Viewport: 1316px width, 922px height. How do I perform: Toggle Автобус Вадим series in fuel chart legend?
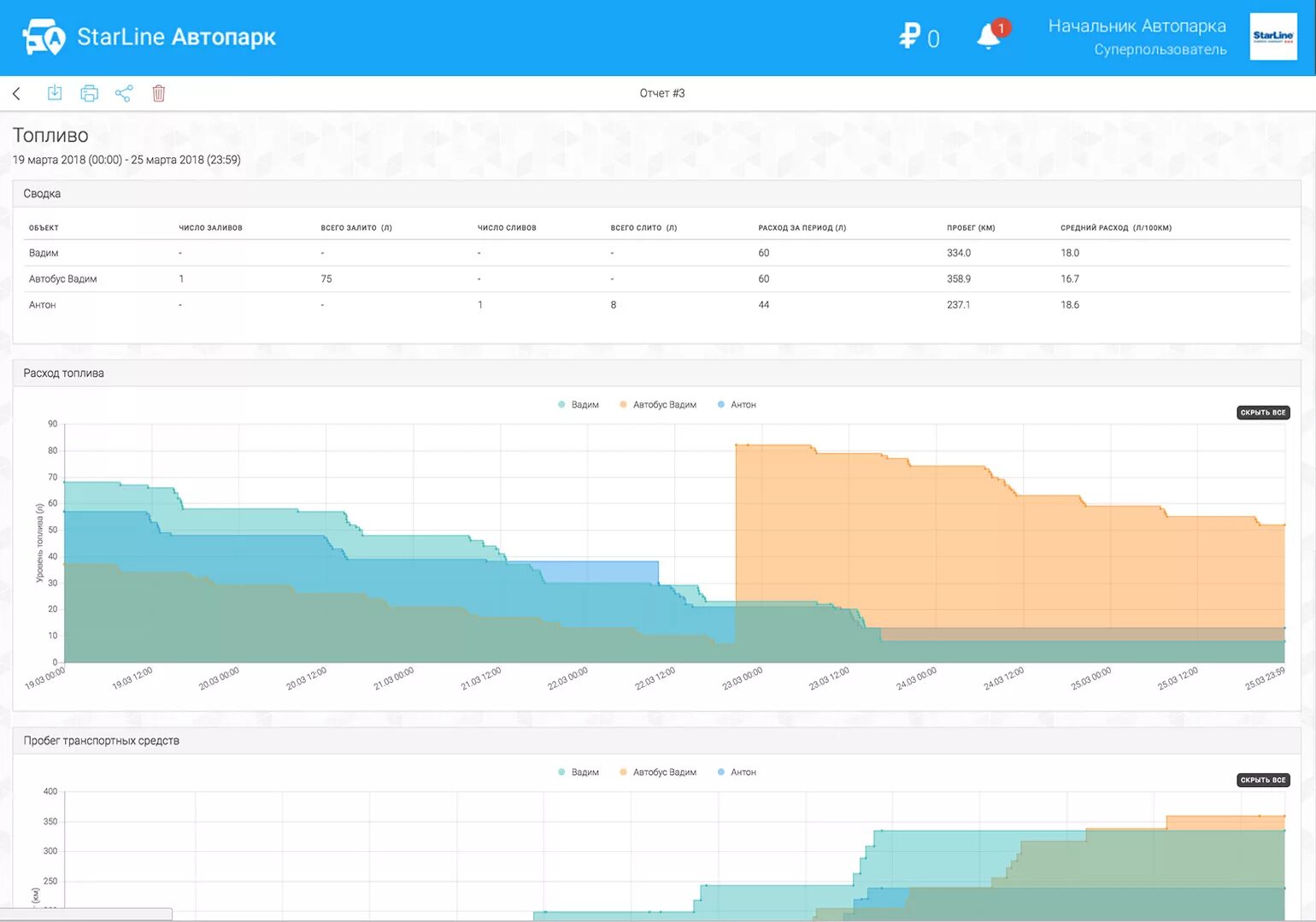point(658,405)
